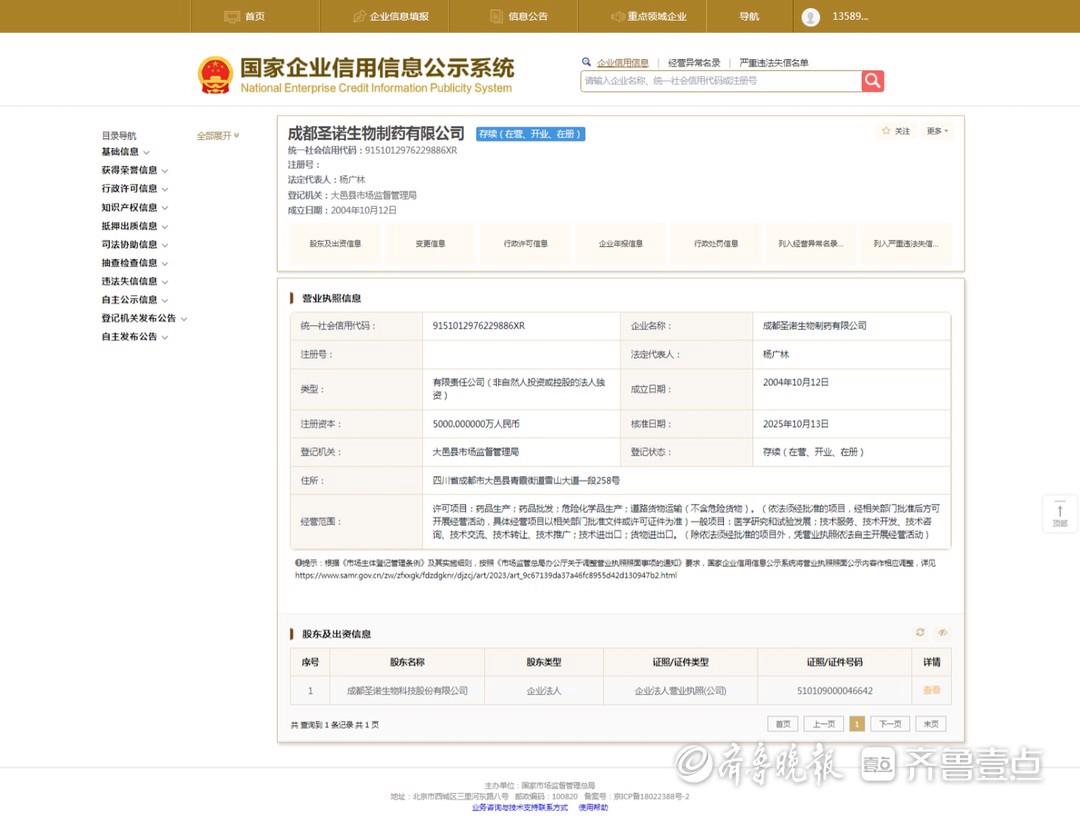The image size is (1080, 824).
Task: Open the 使用帮助 footer link
Action: point(593,807)
